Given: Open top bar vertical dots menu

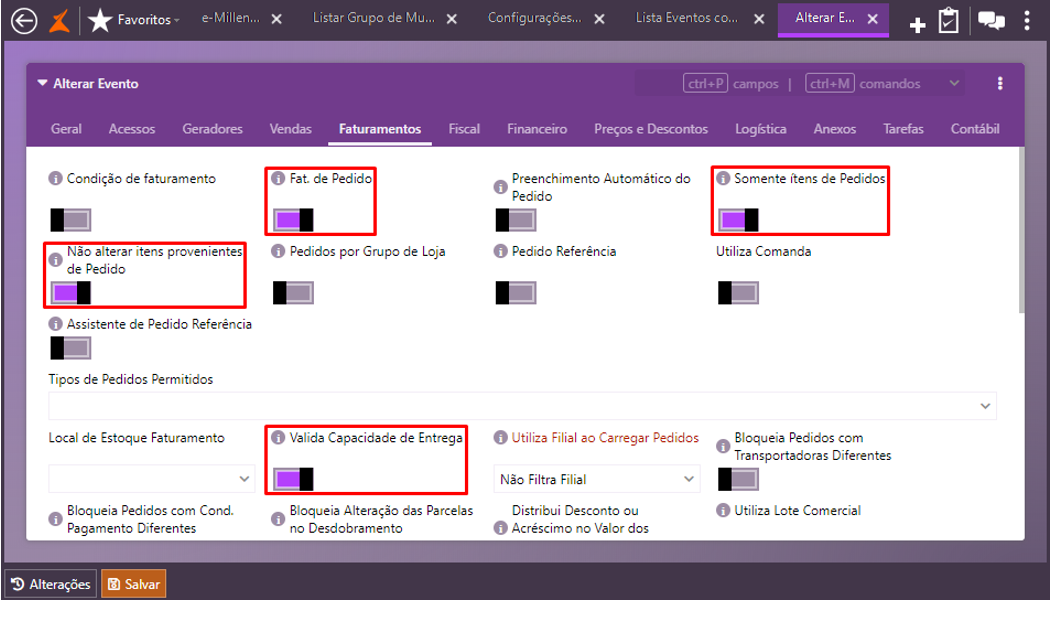Looking at the screenshot, I should [1027, 21].
